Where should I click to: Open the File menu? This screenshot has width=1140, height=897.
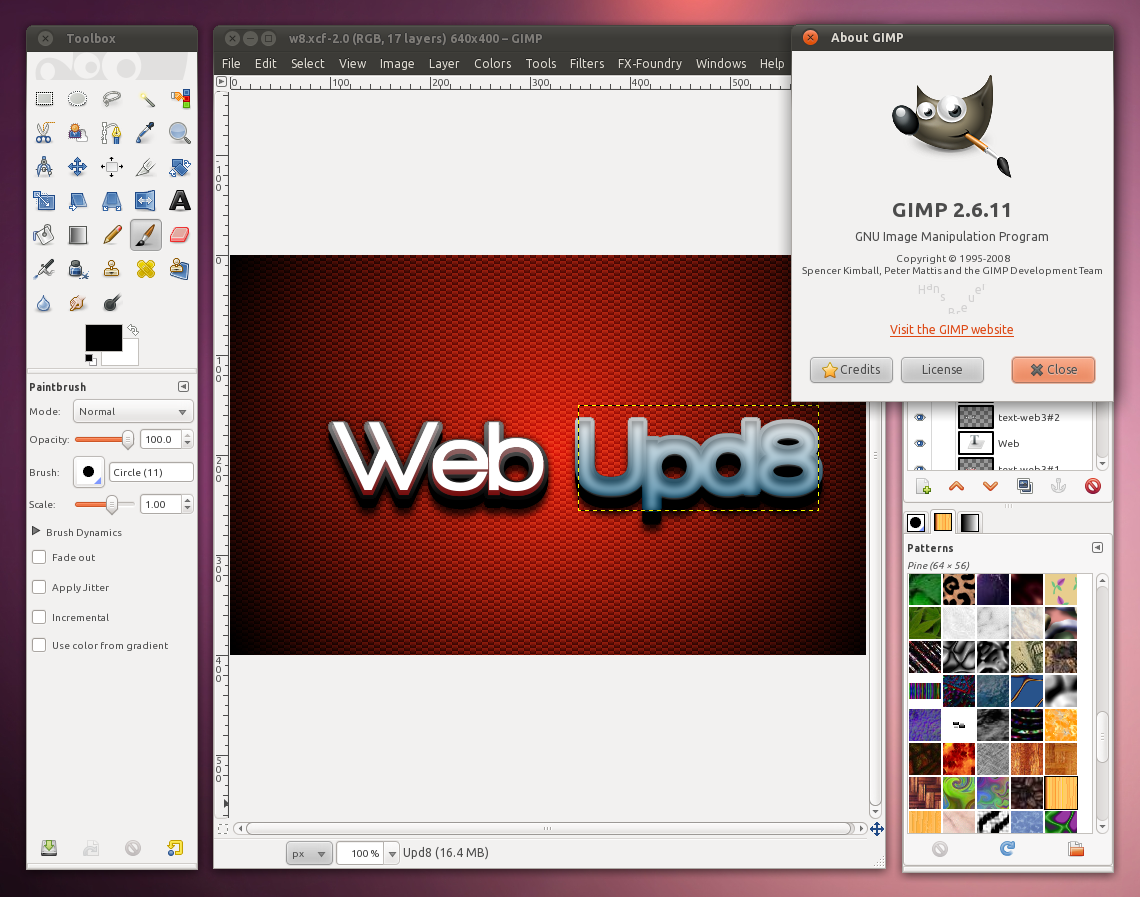pyautogui.click(x=230, y=63)
